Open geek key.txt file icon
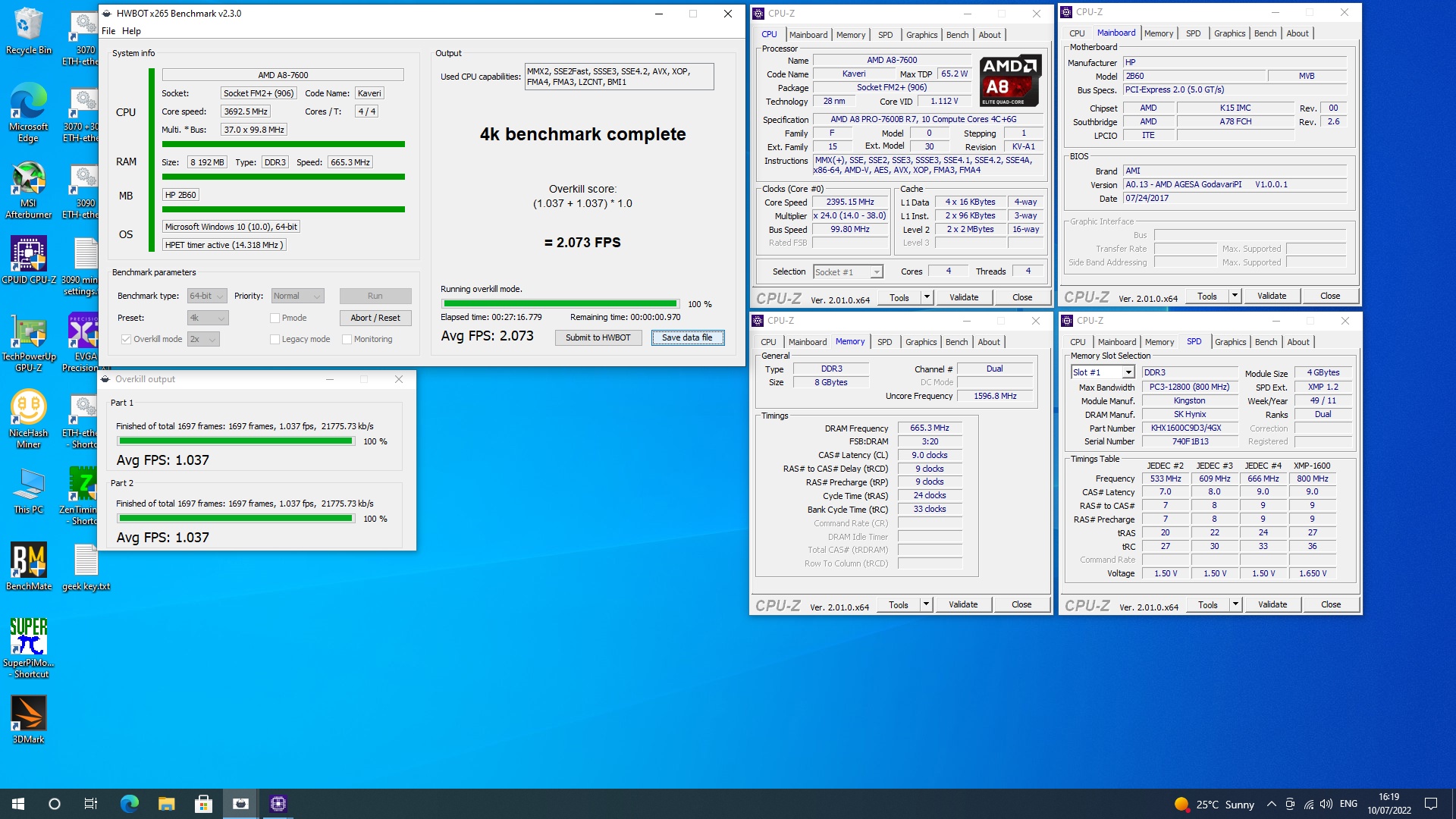1456x819 pixels. [86, 566]
